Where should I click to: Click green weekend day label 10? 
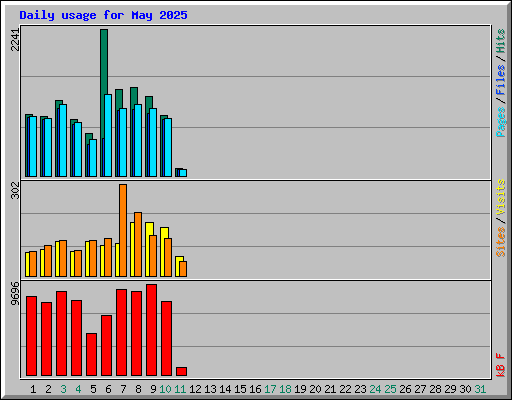165,389
